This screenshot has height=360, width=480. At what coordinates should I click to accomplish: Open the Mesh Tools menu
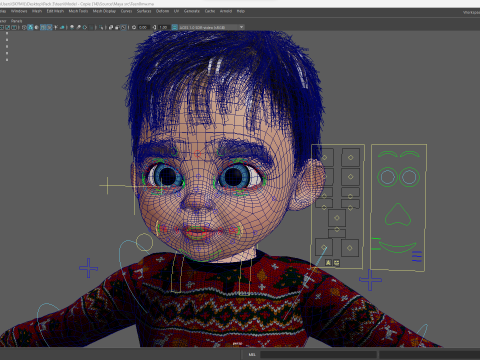click(78, 11)
